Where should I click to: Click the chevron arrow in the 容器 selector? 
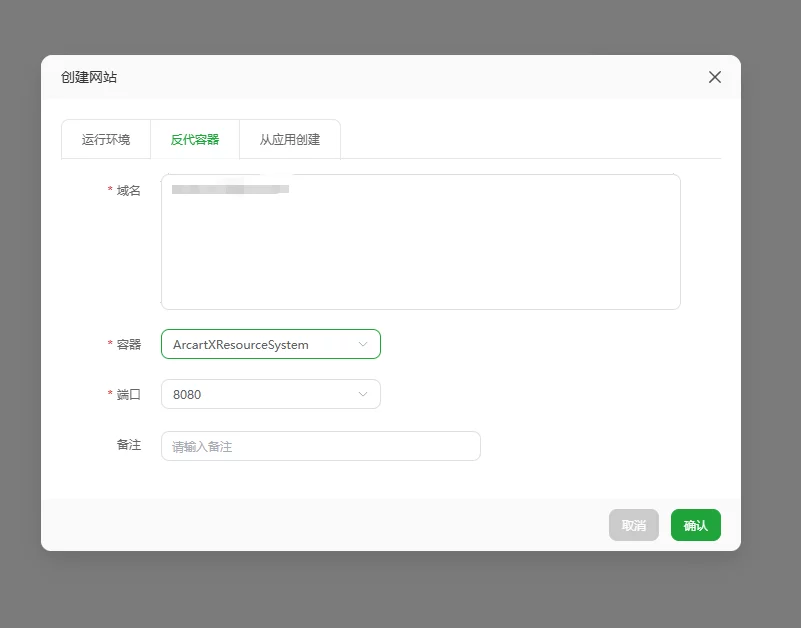point(363,344)
